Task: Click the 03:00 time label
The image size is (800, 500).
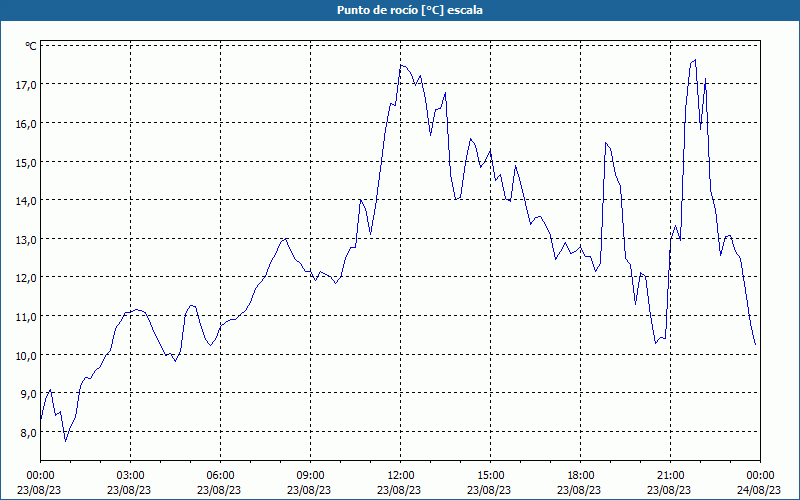Action: [131, 476]
